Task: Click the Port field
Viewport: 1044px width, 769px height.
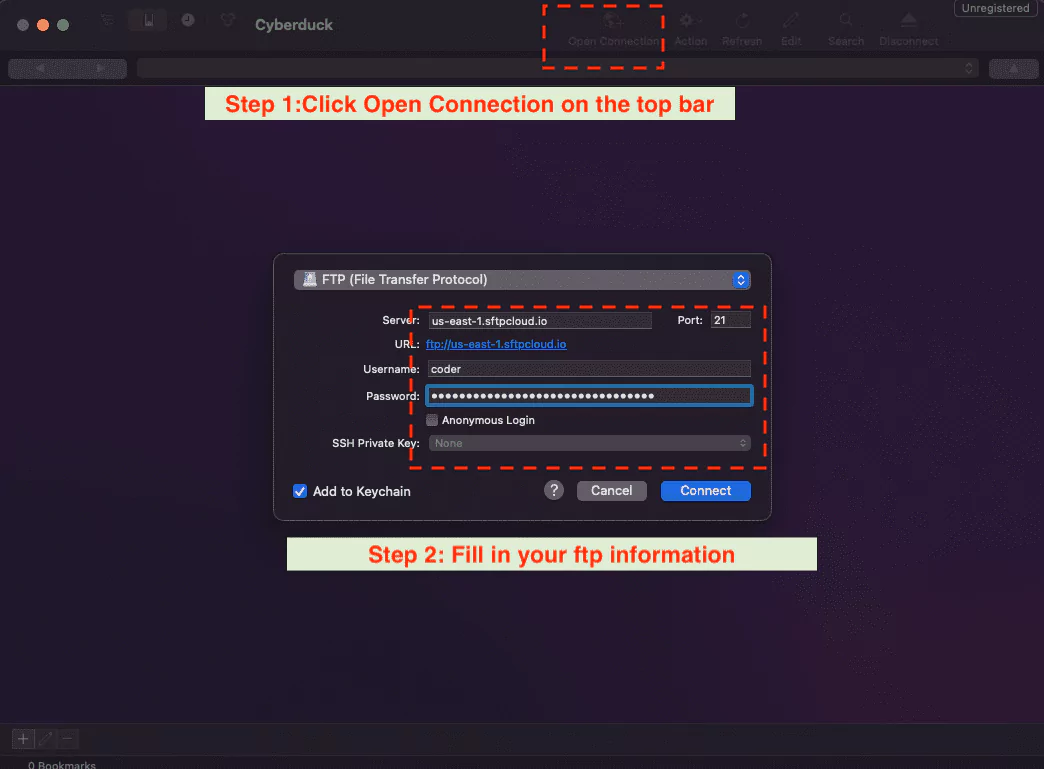Action: 730,320
